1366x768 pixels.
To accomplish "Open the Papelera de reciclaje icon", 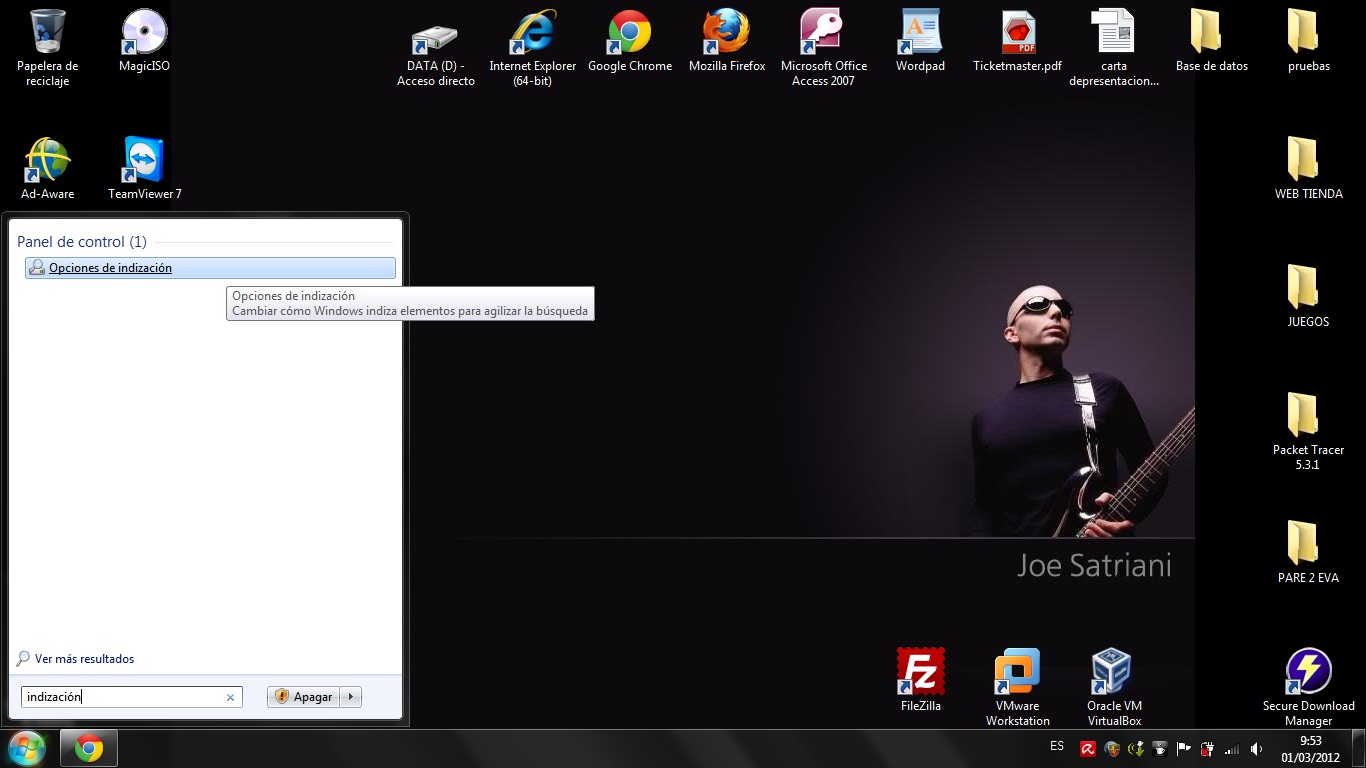I will (x=47, y=33).
